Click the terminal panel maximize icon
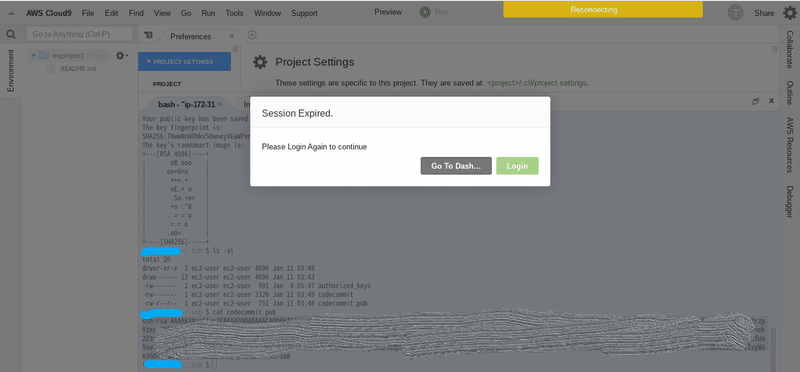The width and height of the screenshot is (800, 372). (x=756, y=101)
